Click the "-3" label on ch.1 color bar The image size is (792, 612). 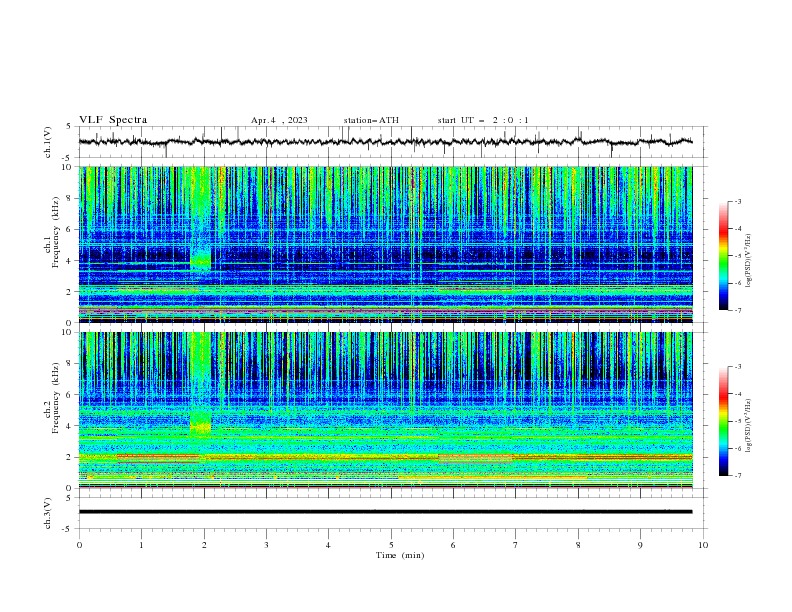point(737,201)
